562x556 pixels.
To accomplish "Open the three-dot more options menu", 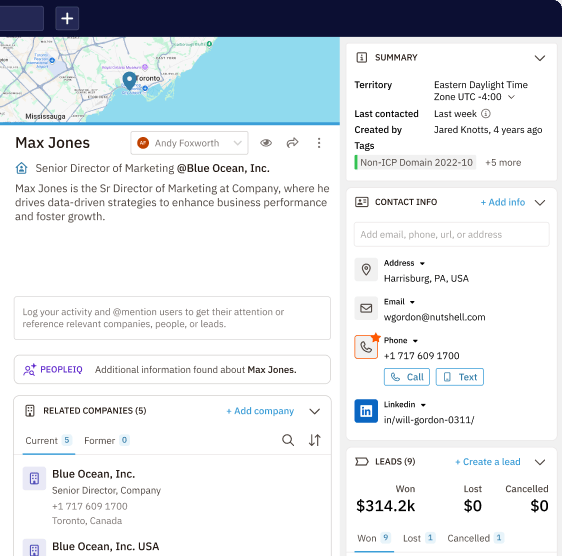I will [319, 143].
